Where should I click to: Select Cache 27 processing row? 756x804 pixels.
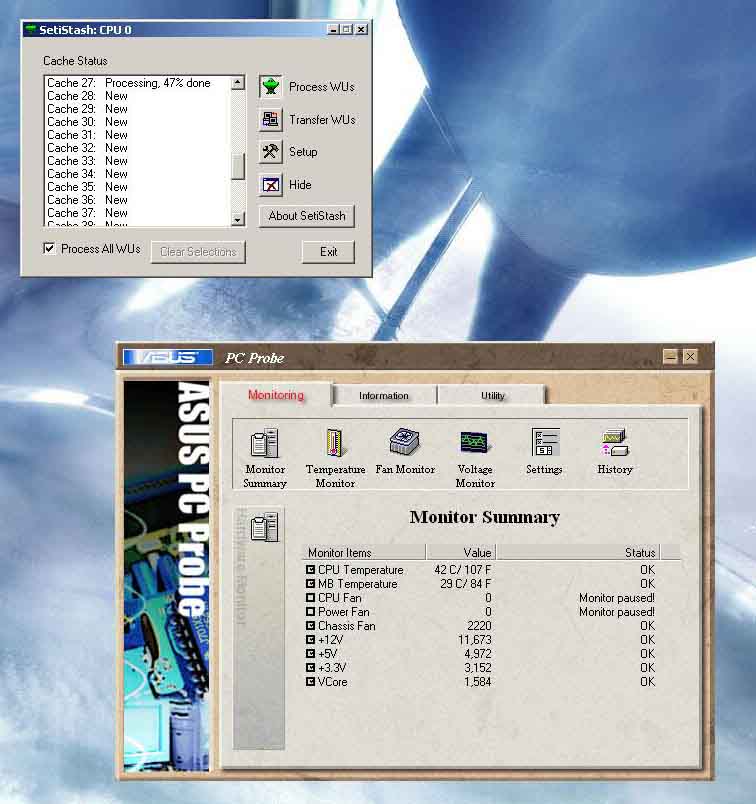137,83
